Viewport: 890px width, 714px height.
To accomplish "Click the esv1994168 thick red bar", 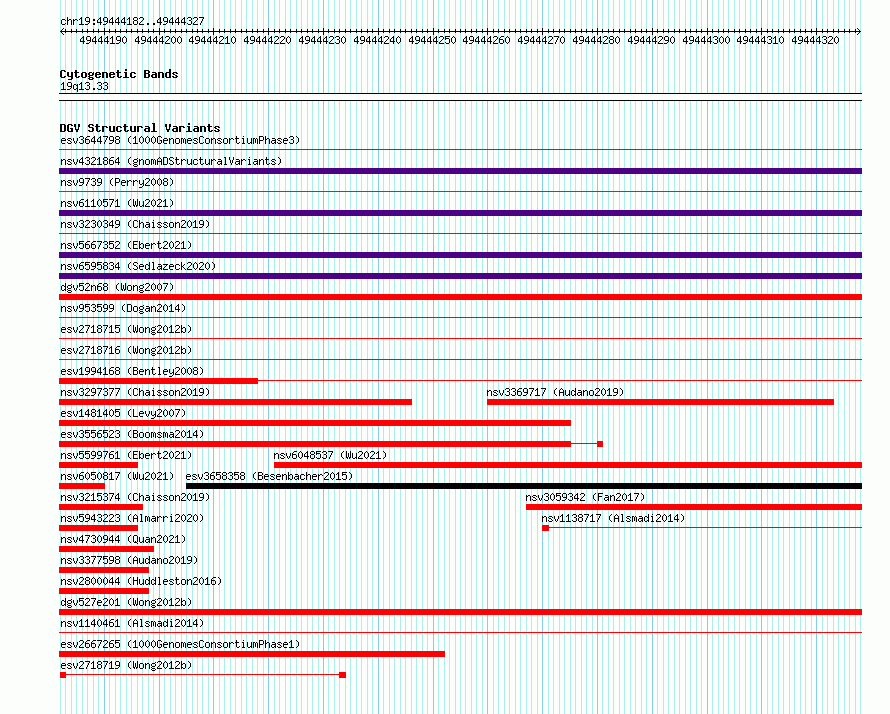I will 158,381.
